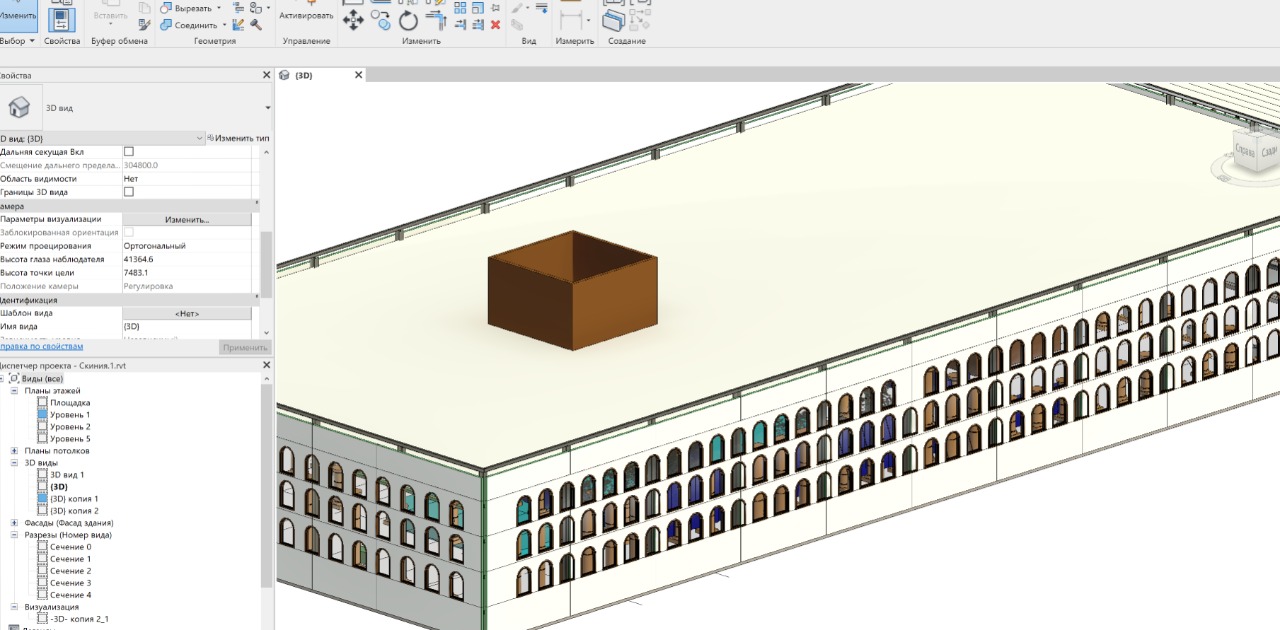Enable the "Дальняя секущая Вкл" checkbox
1280x630 pixels.
click(x=128, y=152)
